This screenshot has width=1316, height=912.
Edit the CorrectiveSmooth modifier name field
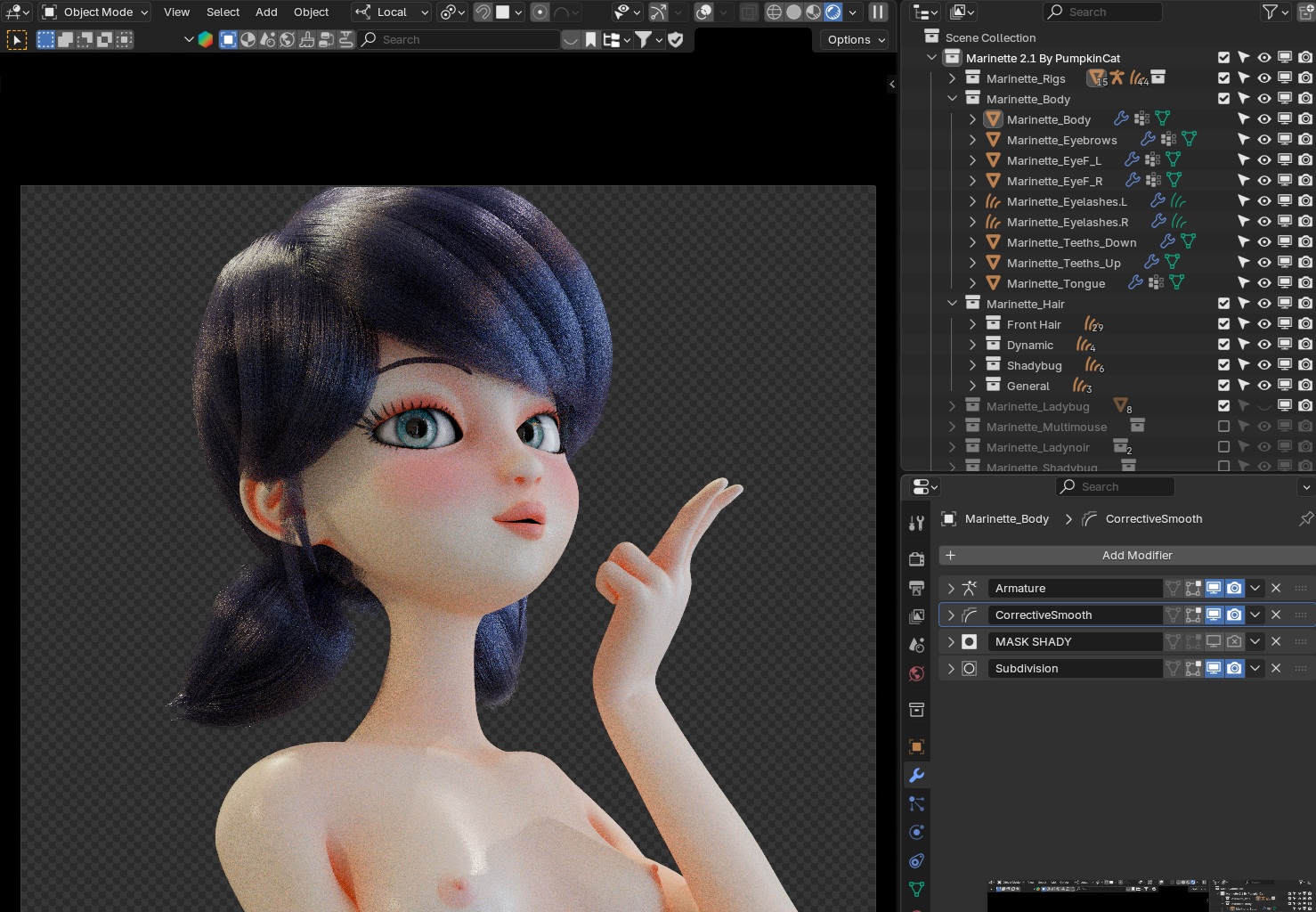(x=1075, y=615)
